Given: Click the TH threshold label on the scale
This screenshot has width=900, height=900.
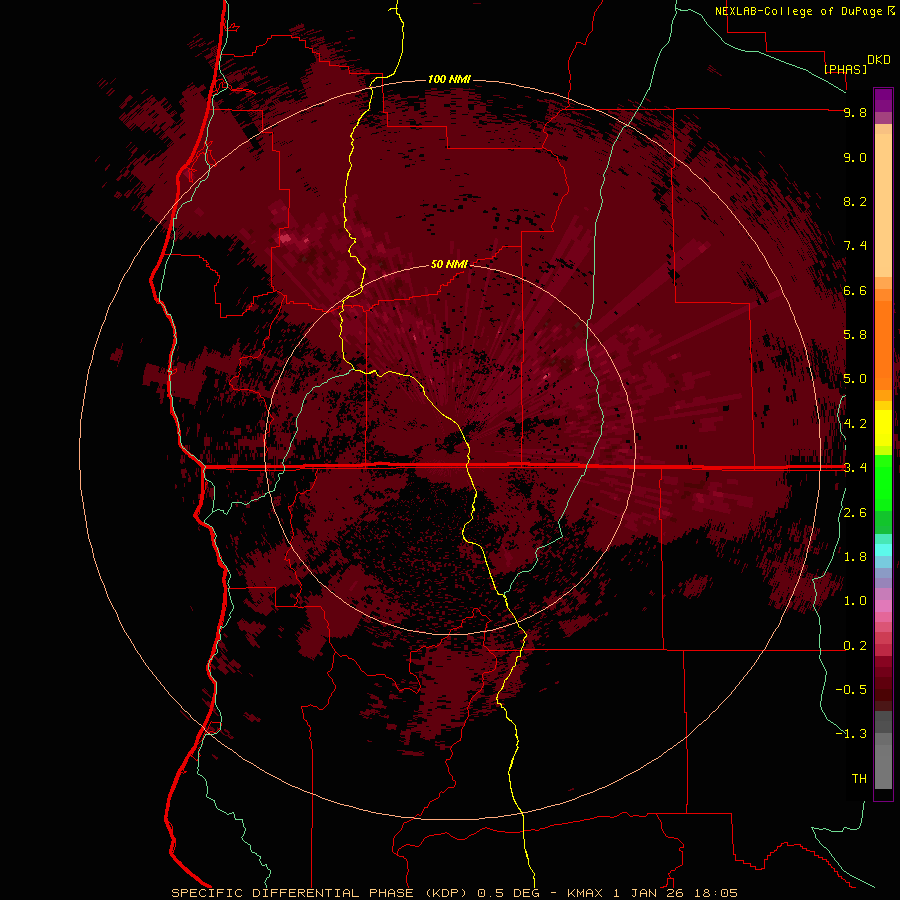Looking at the screenshot, I should [x=859, y=779].
